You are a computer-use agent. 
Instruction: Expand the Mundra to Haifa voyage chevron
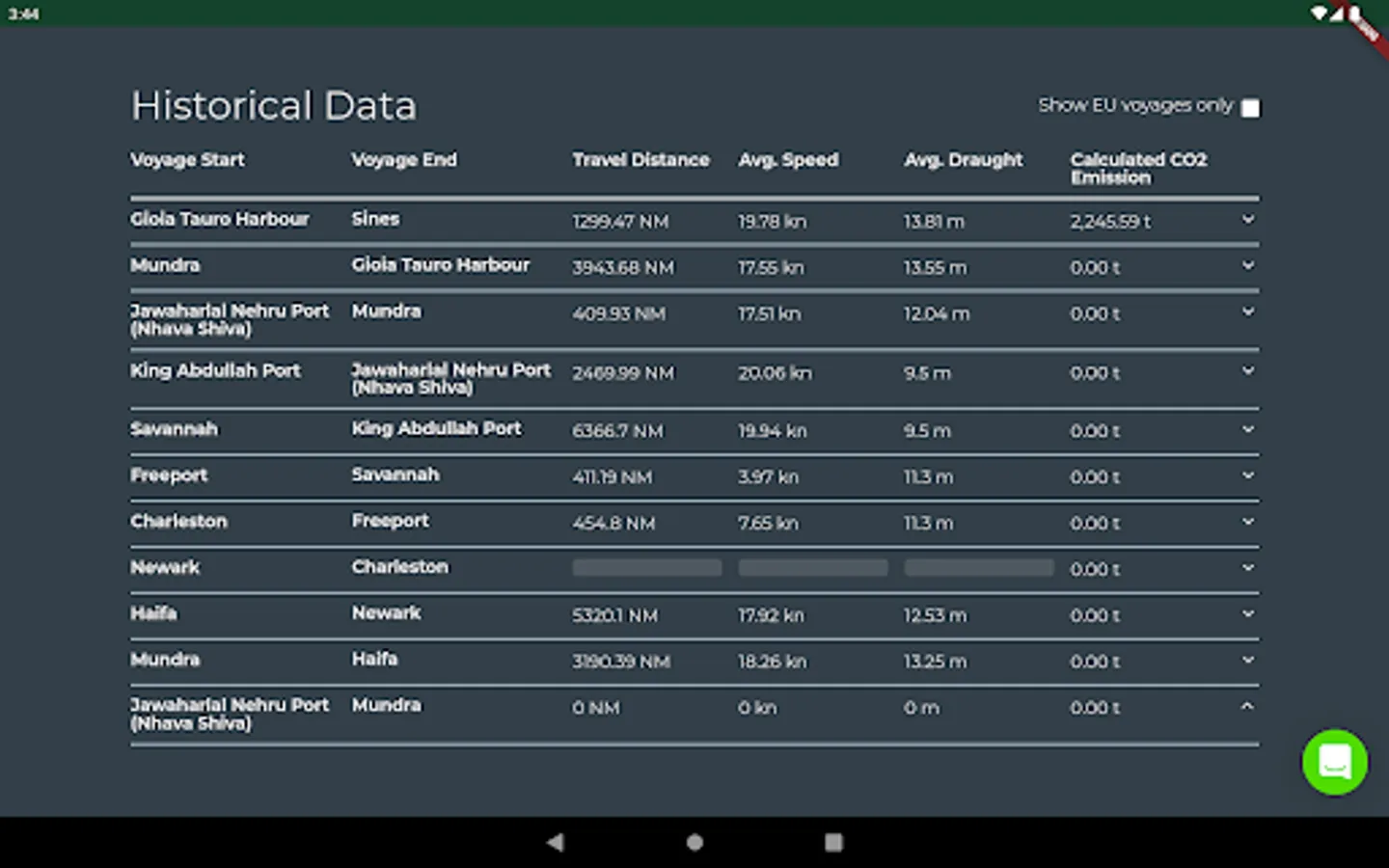pos(1247,661)
